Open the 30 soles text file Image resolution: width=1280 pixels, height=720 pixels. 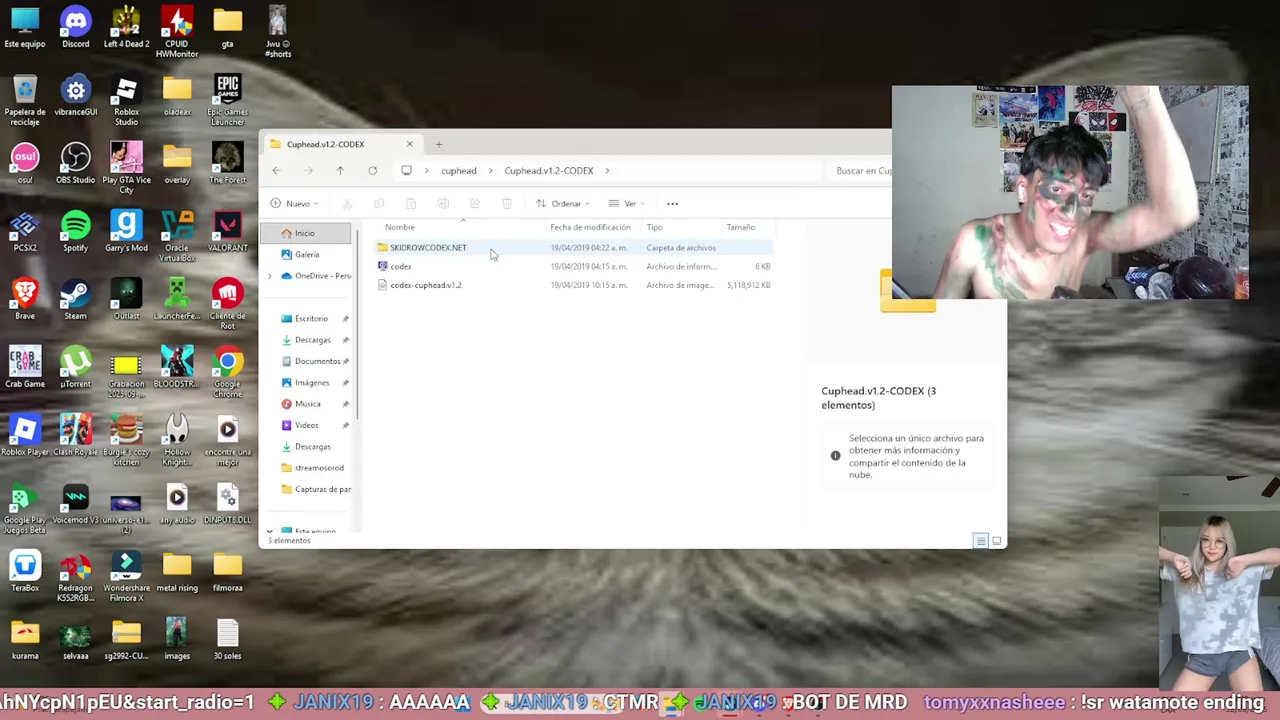click(227, 639)
